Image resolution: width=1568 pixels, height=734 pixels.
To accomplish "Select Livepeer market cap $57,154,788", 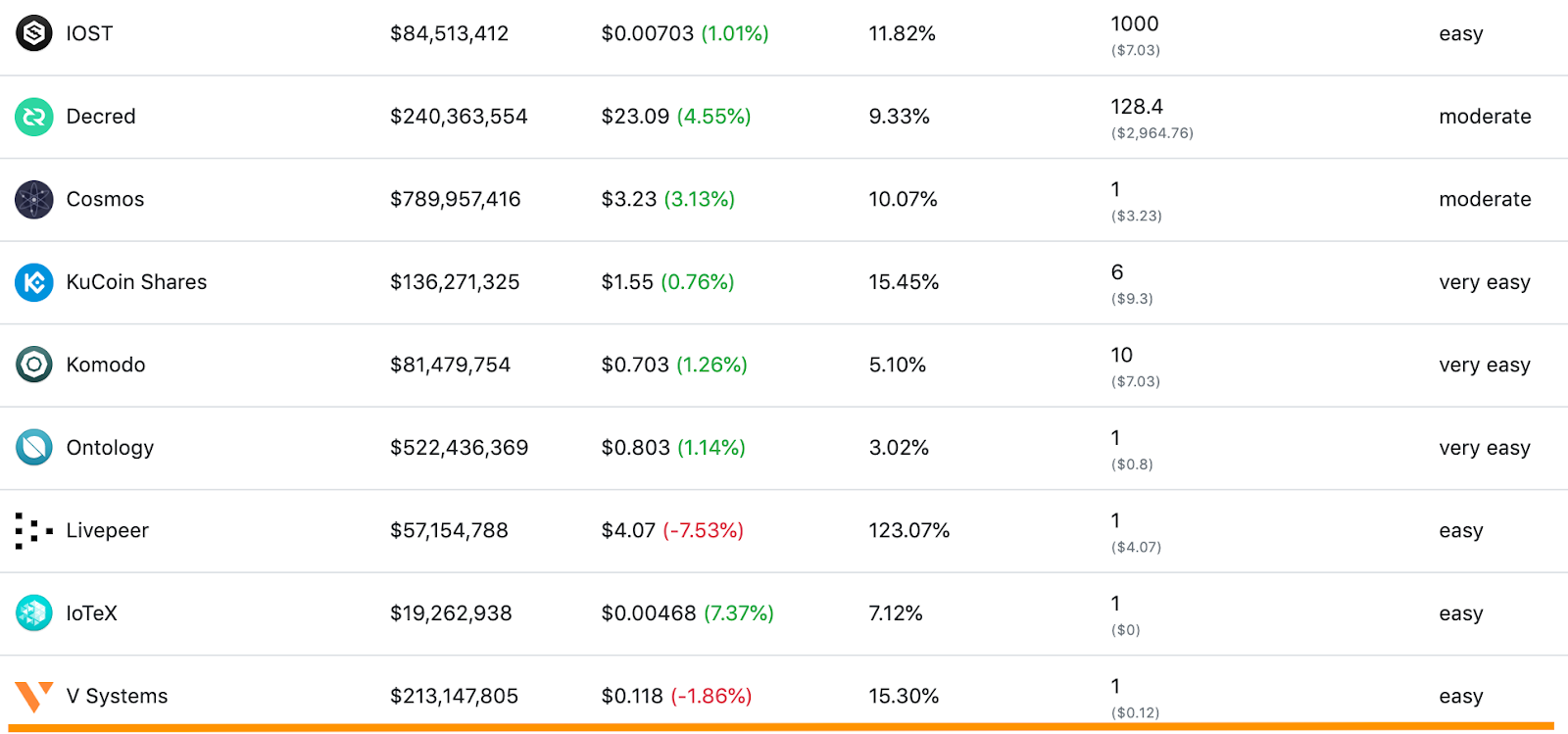I will 449,530.
